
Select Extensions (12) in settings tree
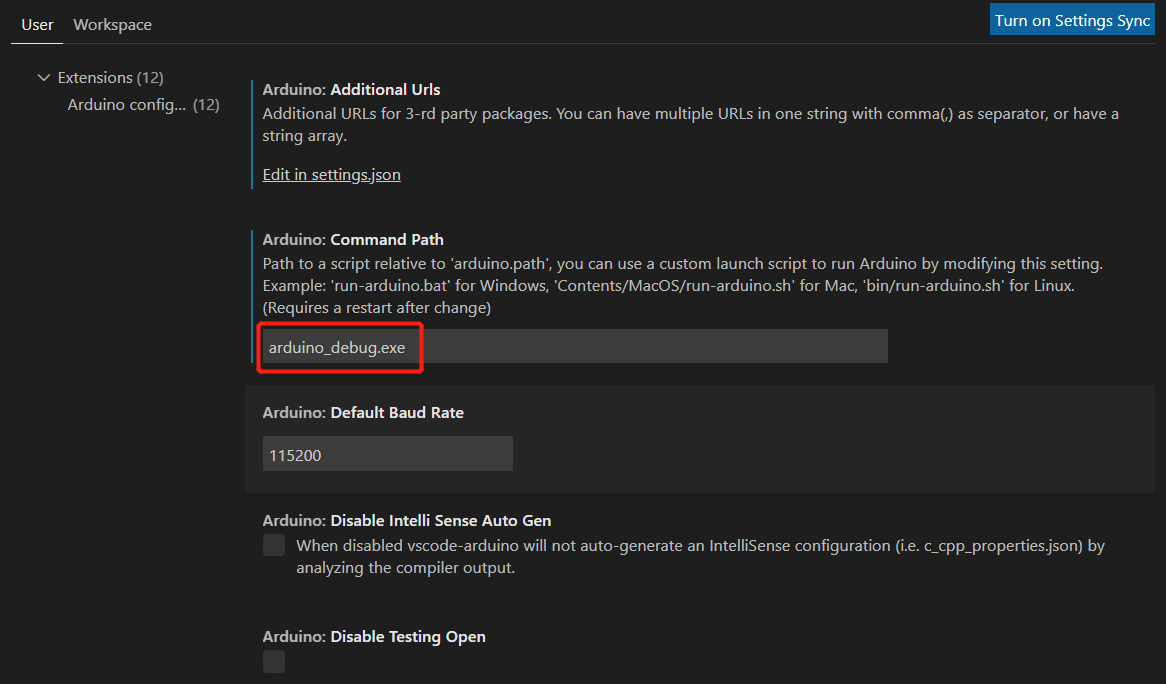click(x=110, y=77)
